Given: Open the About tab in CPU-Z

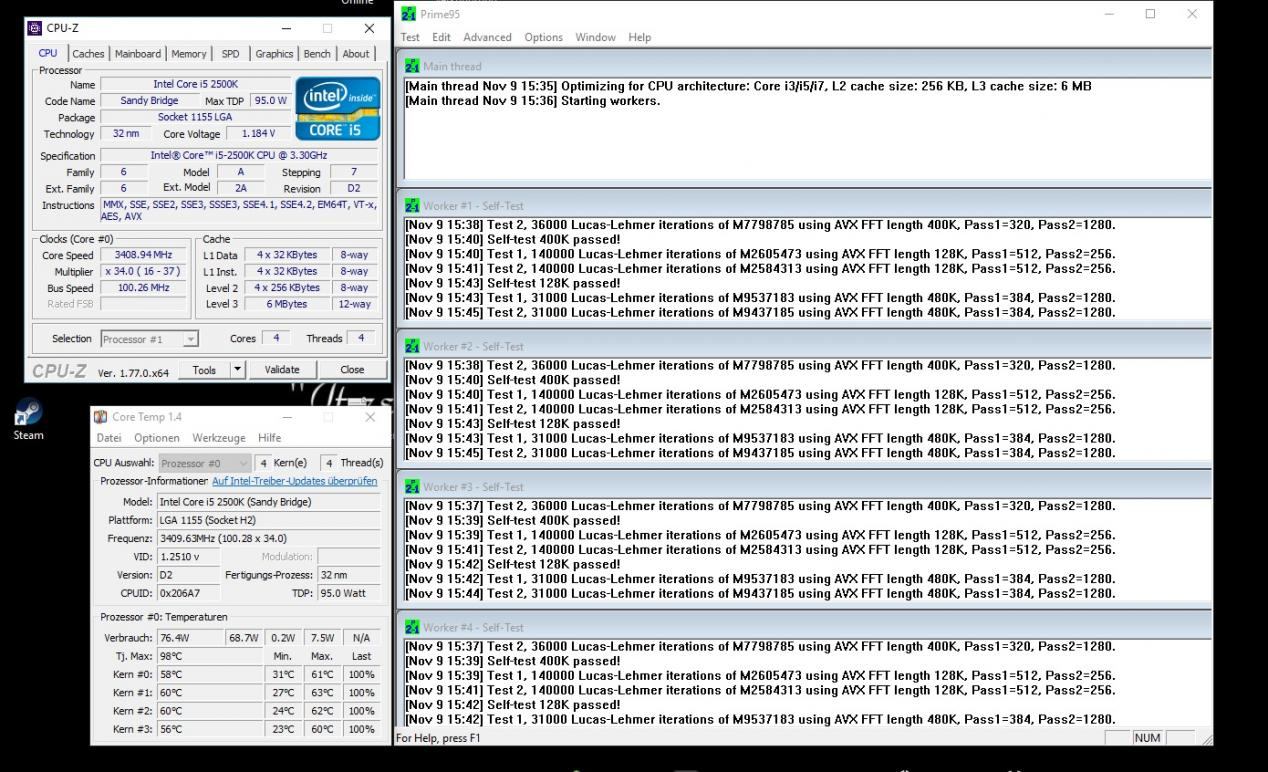Looking at the screenshot, I should [356, 54].
